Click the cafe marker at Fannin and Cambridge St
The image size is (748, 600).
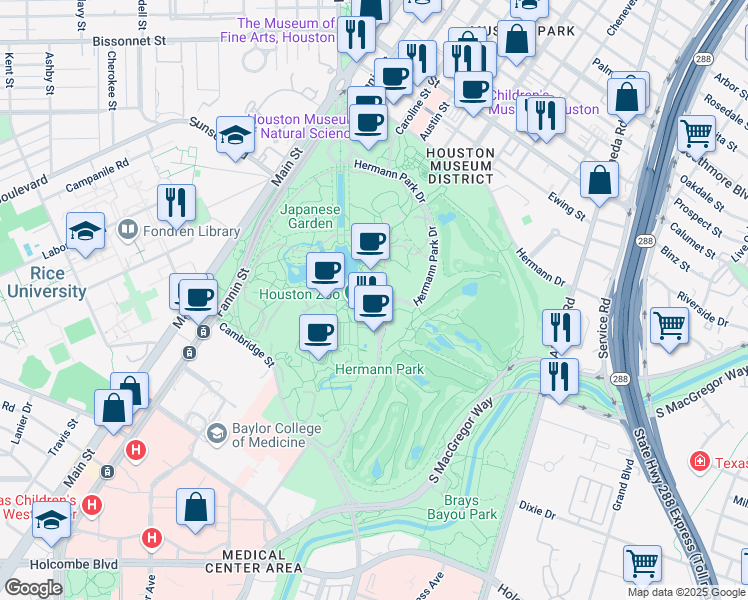[198, 299]
